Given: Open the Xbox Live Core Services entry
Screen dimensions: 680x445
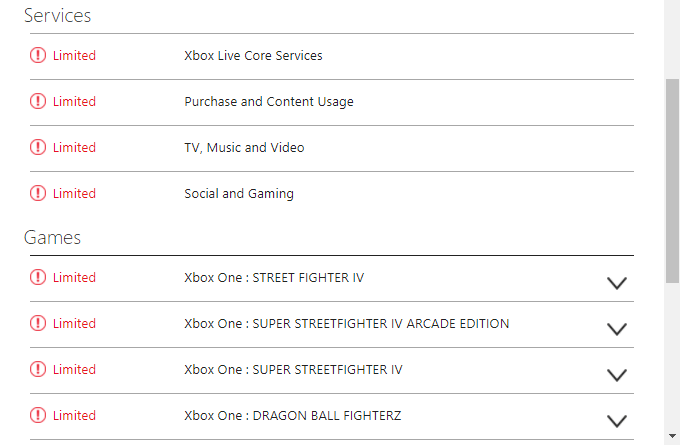Looking at the screenshot, I should tap(253, 56).
